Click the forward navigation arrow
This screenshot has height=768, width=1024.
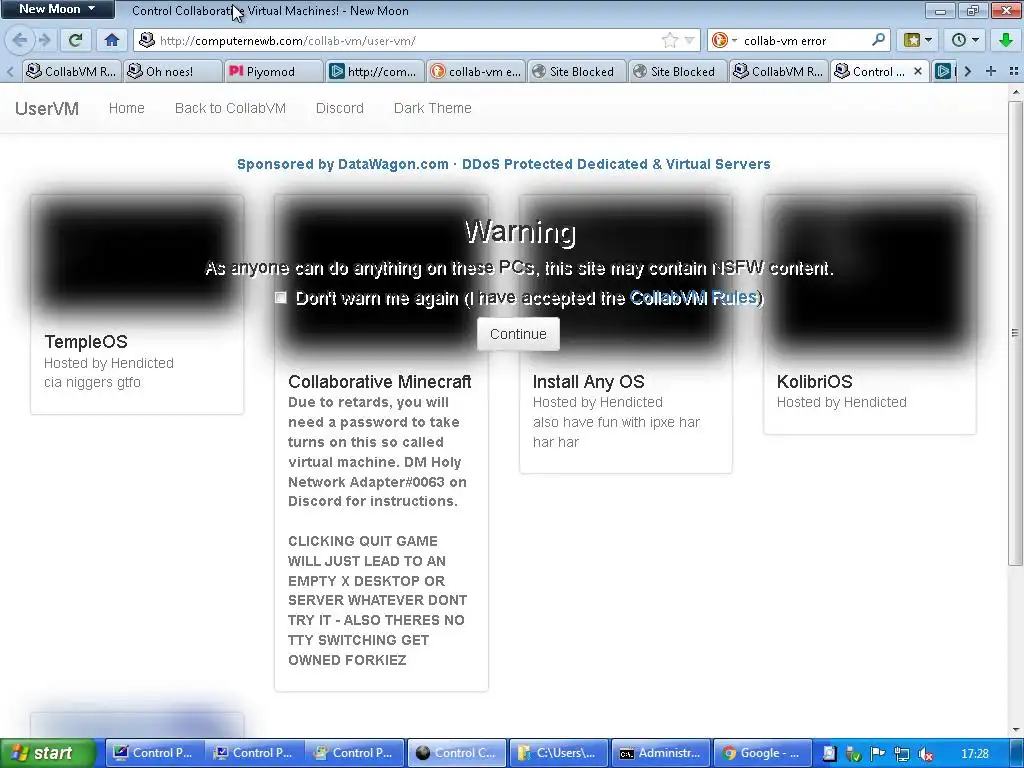point(44,40)
